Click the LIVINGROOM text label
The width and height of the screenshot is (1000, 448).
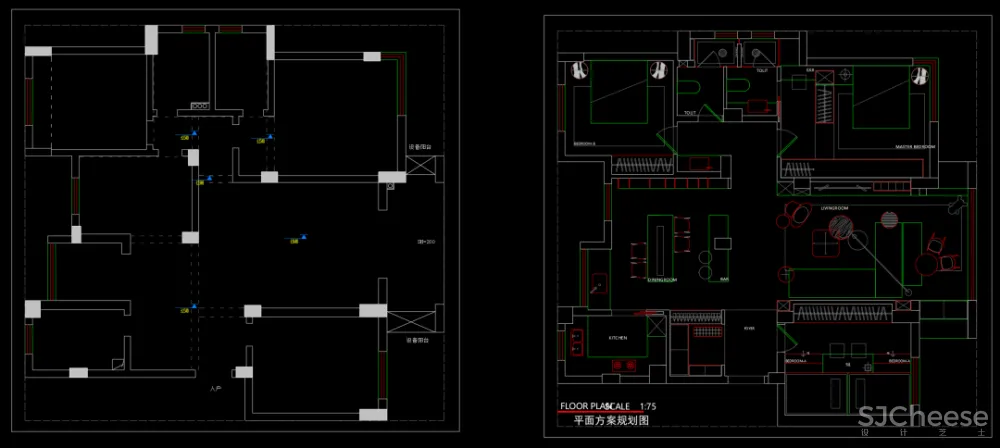834,209
